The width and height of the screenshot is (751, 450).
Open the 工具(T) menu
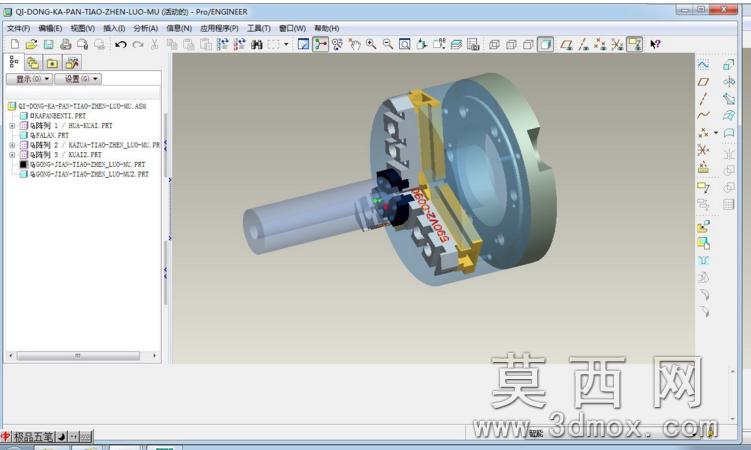tap(259, 28)
